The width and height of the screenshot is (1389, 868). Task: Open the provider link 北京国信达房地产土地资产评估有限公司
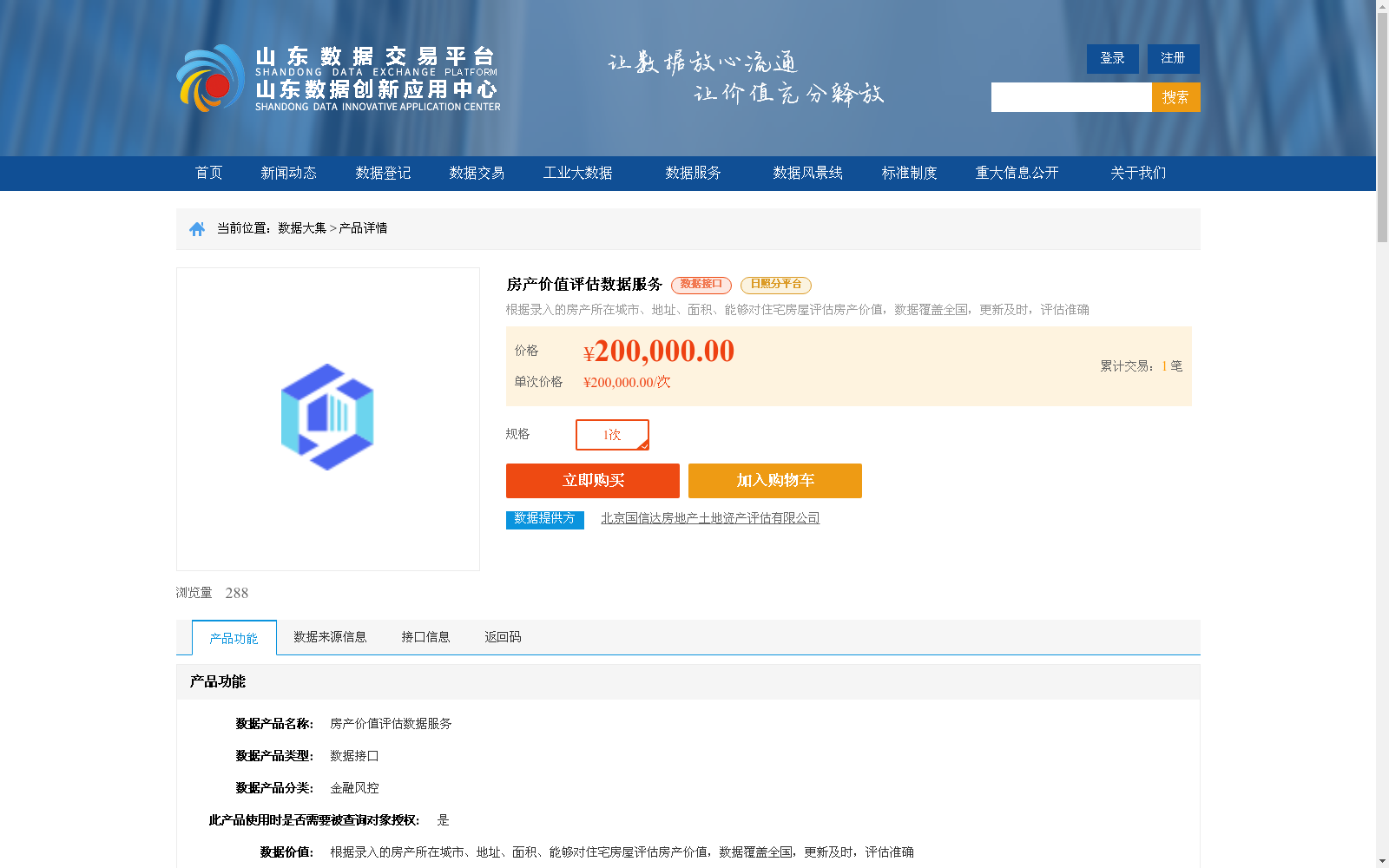tap(710, 518)
